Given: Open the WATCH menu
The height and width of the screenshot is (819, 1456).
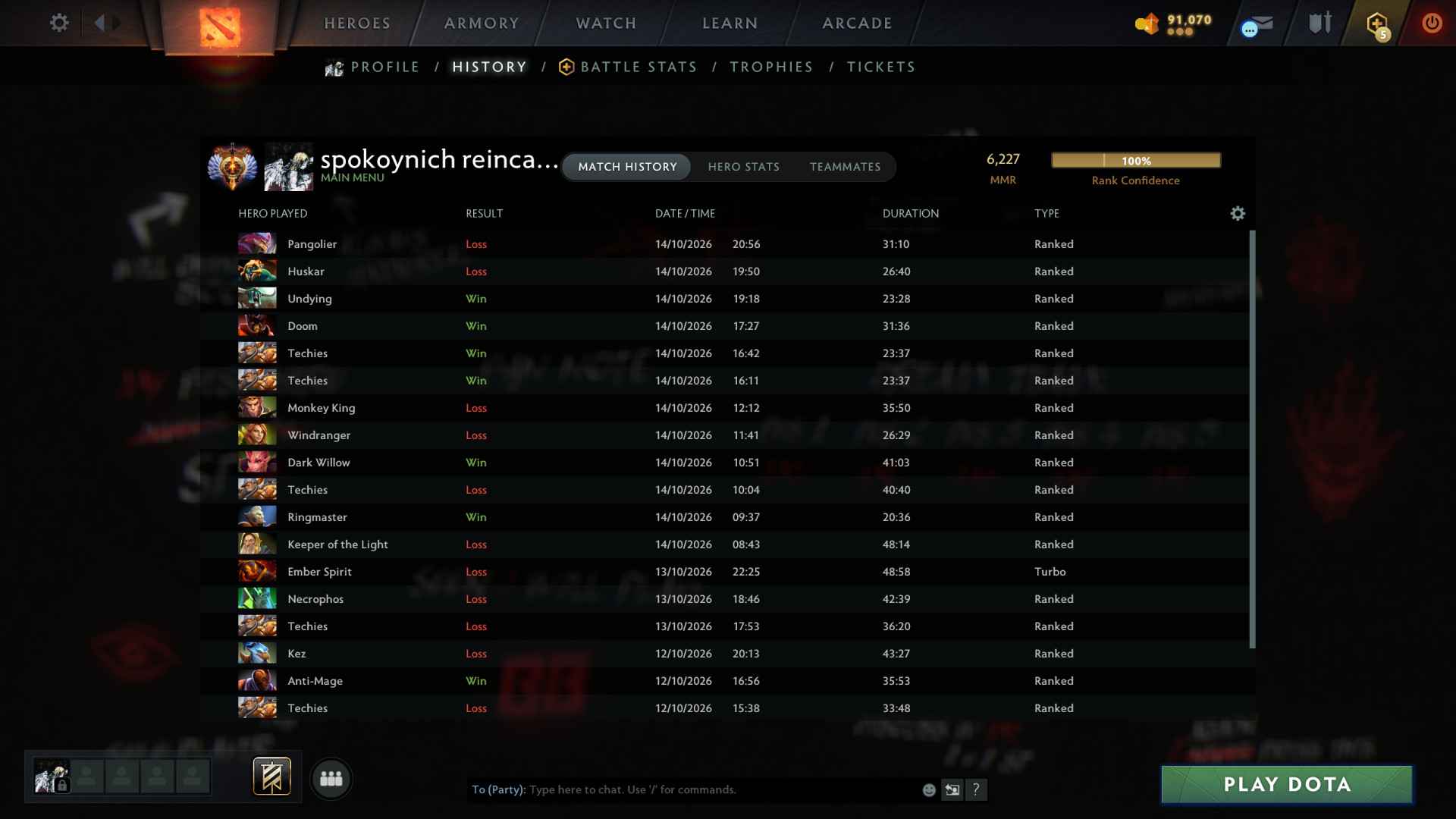Looking at the screenshot, I should point(606,24).
